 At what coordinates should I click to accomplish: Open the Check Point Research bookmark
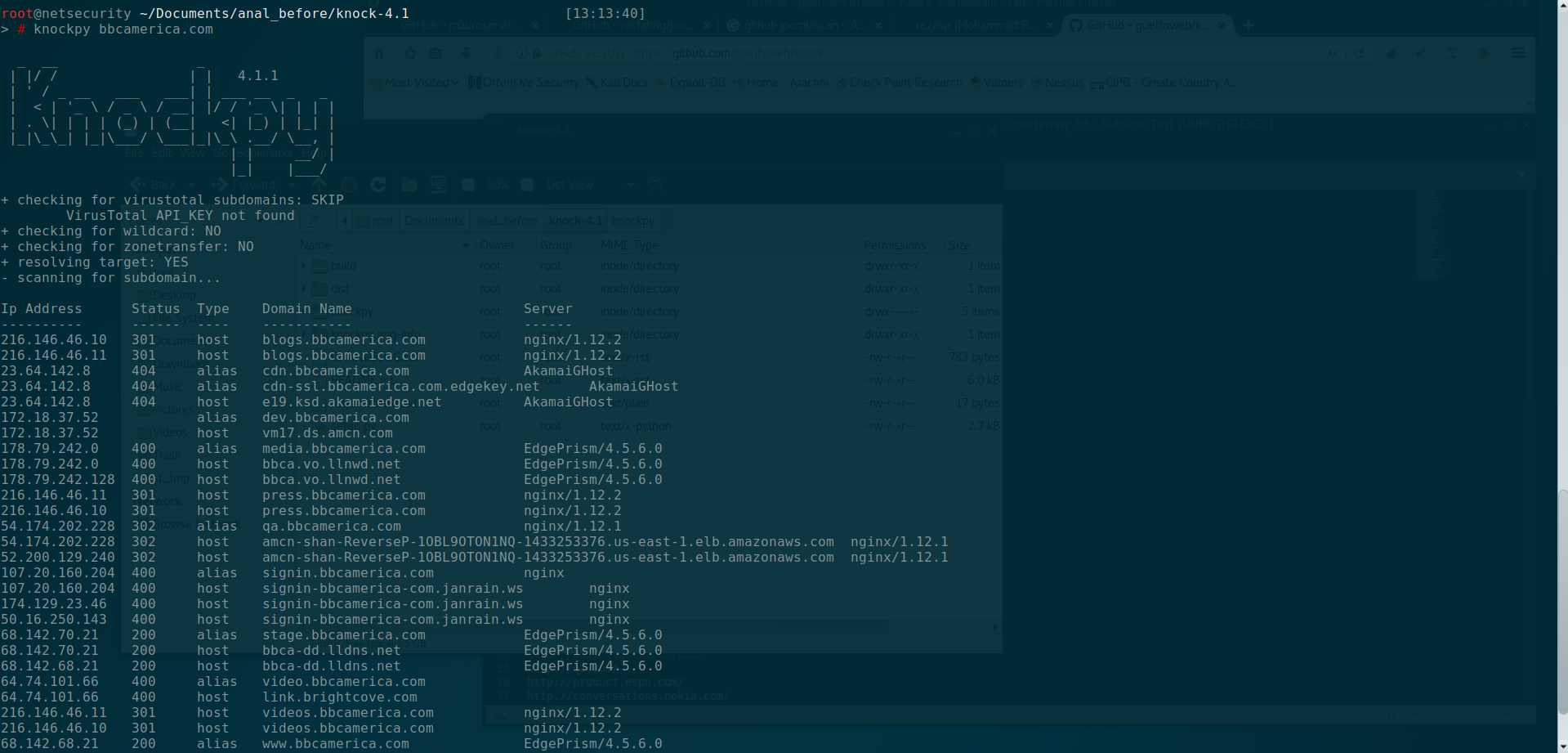click(898, 83)
